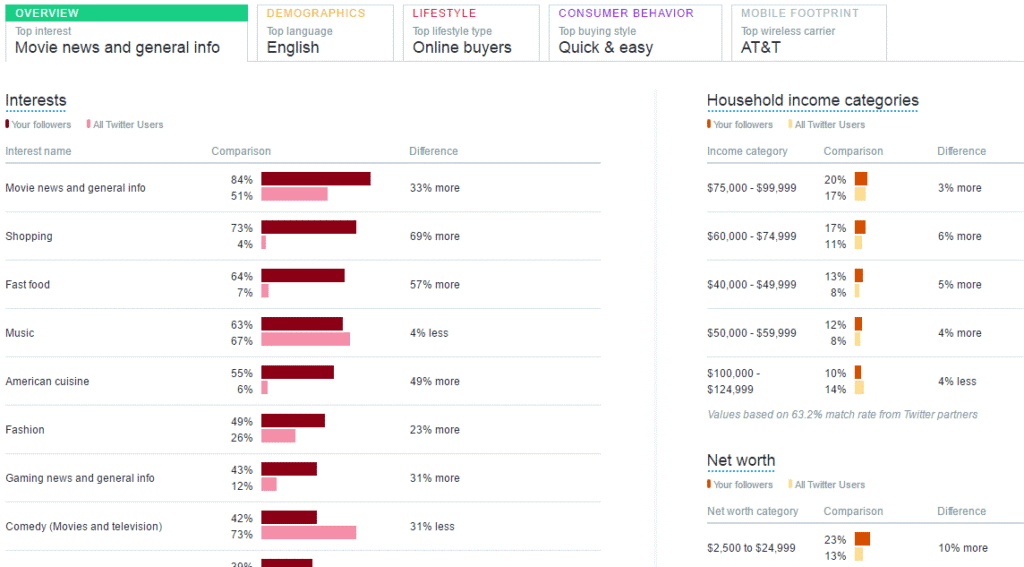This screenshot has width=1024, height=567.
Task: Click Your followers legend swatch under Interests
Action: pyautogui.click(x=8, y=125)
